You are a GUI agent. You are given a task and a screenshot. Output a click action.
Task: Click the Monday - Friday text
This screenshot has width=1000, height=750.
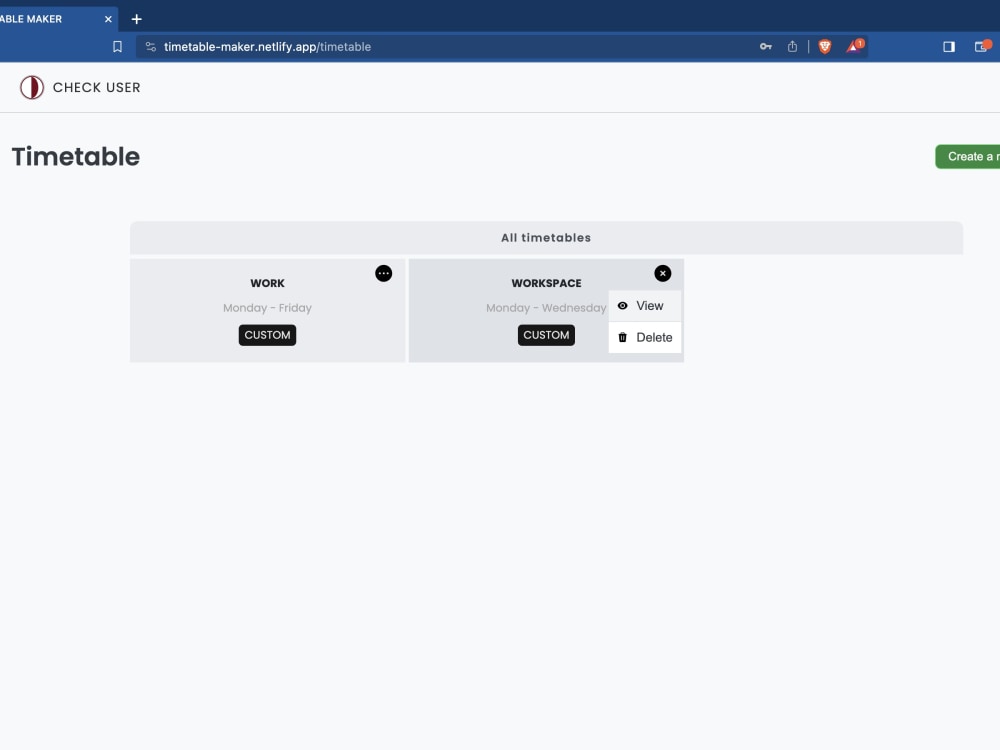(x=267, y=308)
